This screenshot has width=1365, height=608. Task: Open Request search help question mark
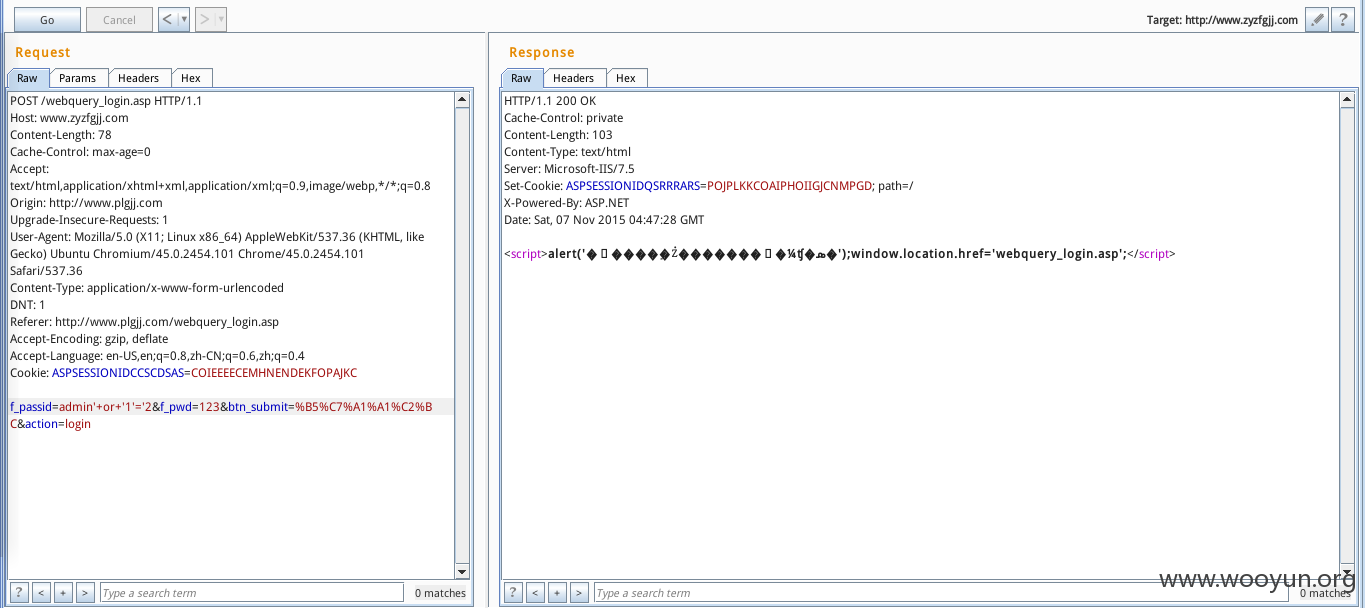point(19,592)
